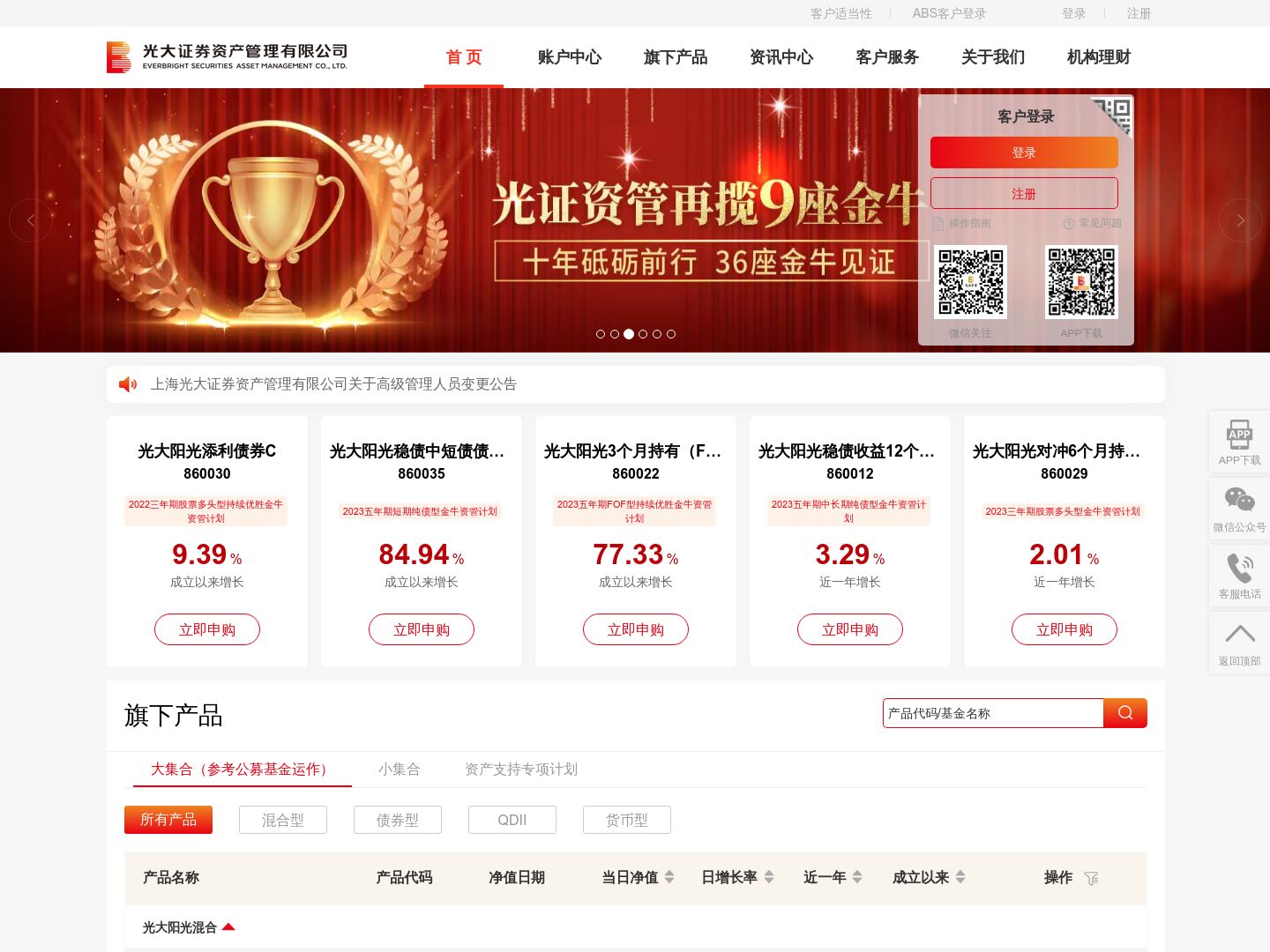The width and height of the screenshot is (1270, 952).
Task: Open 客户服务 in the navigation
Action: [x=887, y=57]
